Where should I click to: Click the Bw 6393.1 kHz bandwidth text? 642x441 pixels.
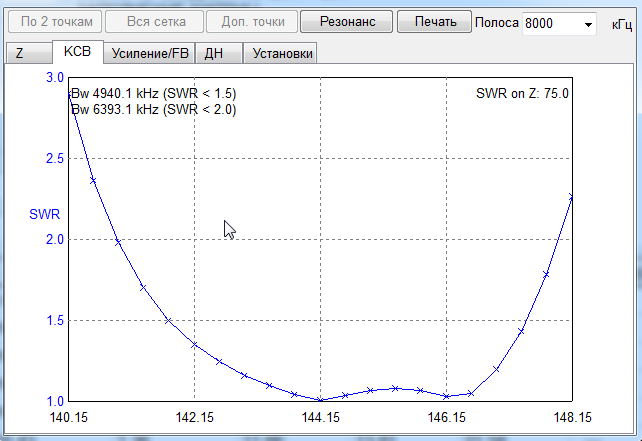[x=153, y=110]
